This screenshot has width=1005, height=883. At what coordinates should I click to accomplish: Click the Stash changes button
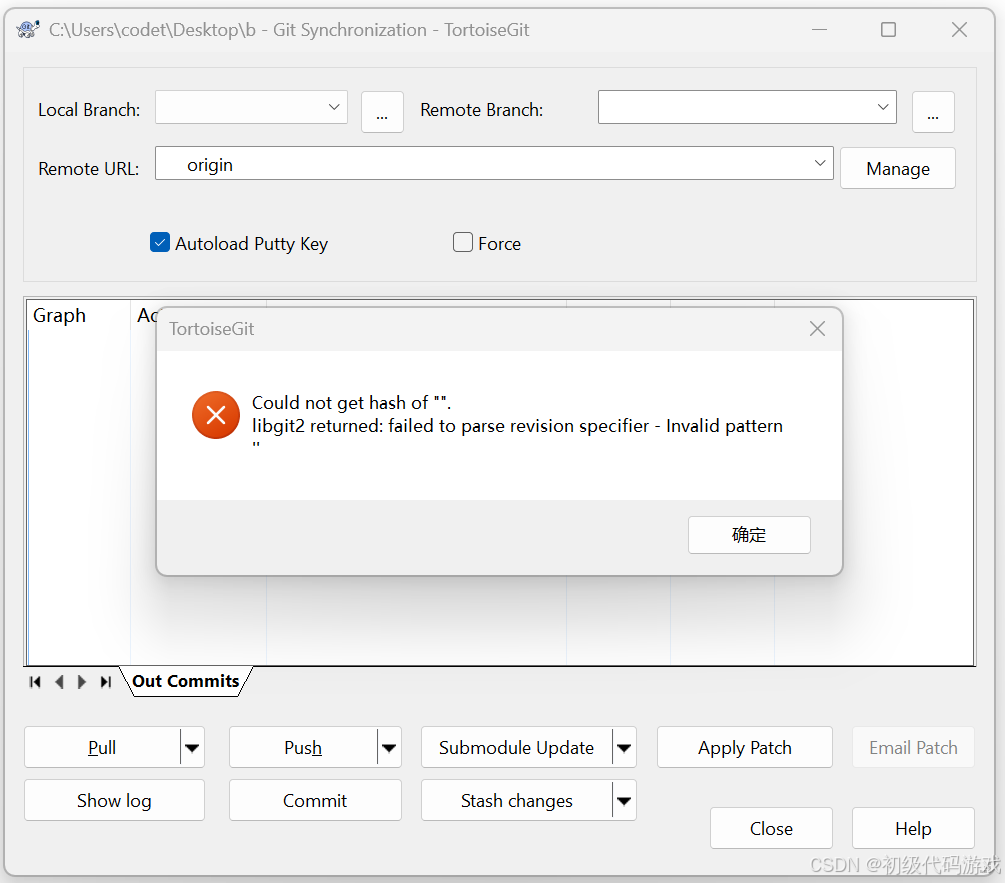pyautogui.click(x=517, y=800)
